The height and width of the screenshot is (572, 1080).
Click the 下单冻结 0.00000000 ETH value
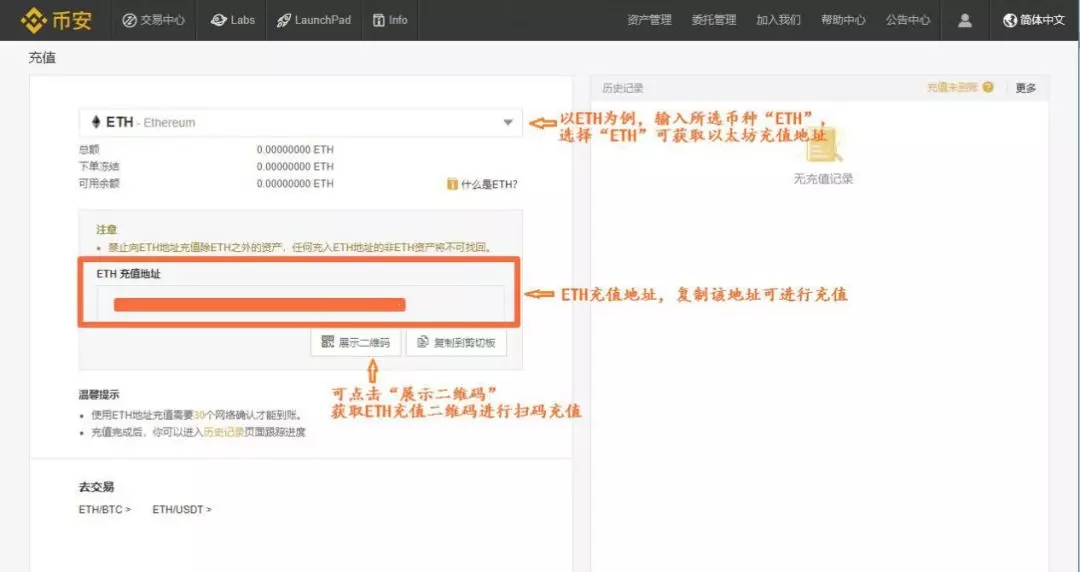[295, 167]
